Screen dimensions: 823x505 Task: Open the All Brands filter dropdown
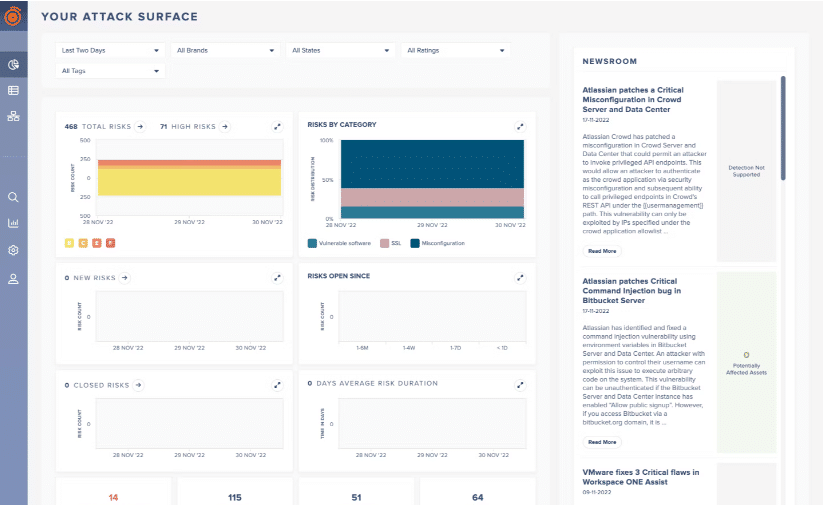225,50
